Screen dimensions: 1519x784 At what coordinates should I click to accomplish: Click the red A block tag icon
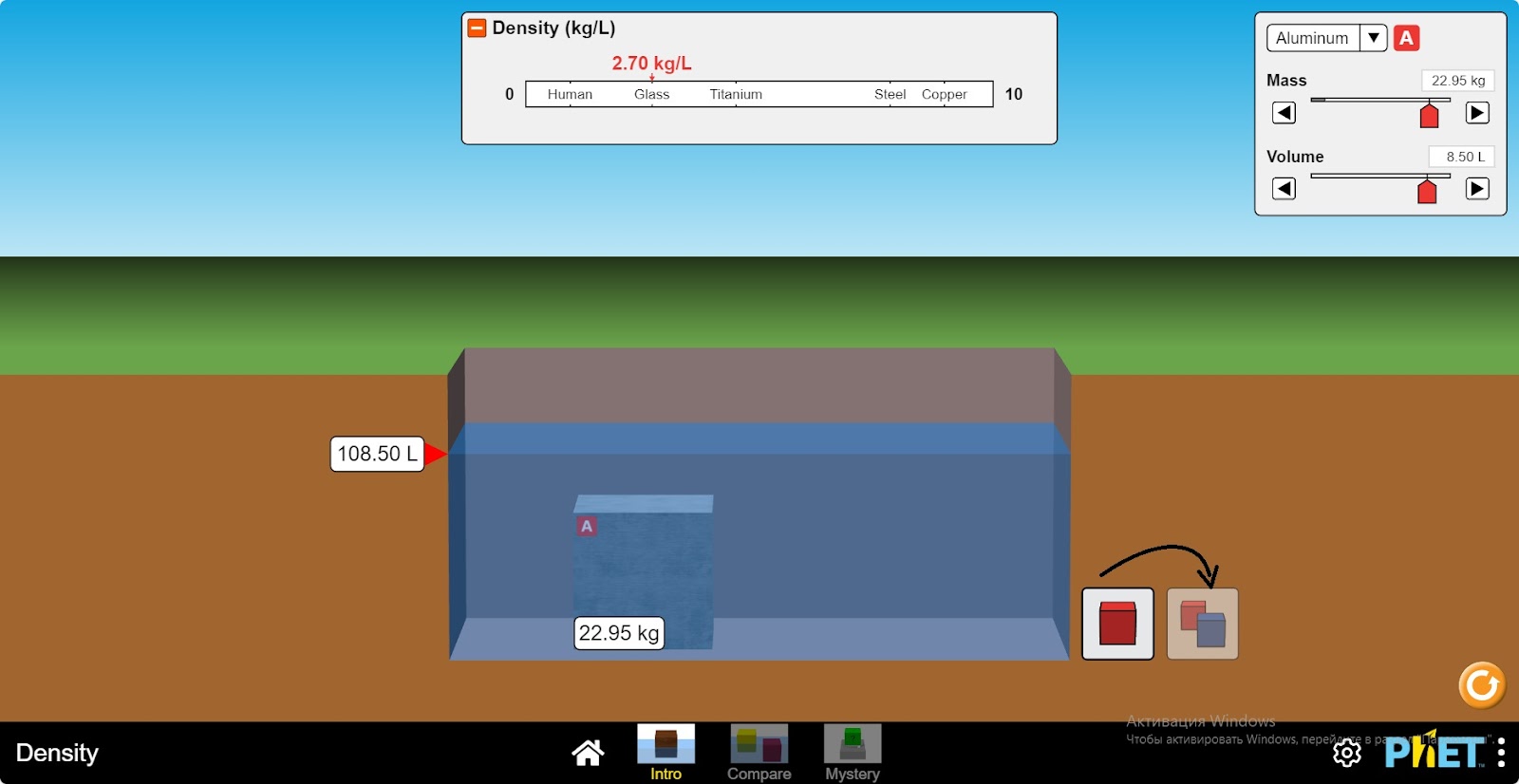[x=1407, y=38]
